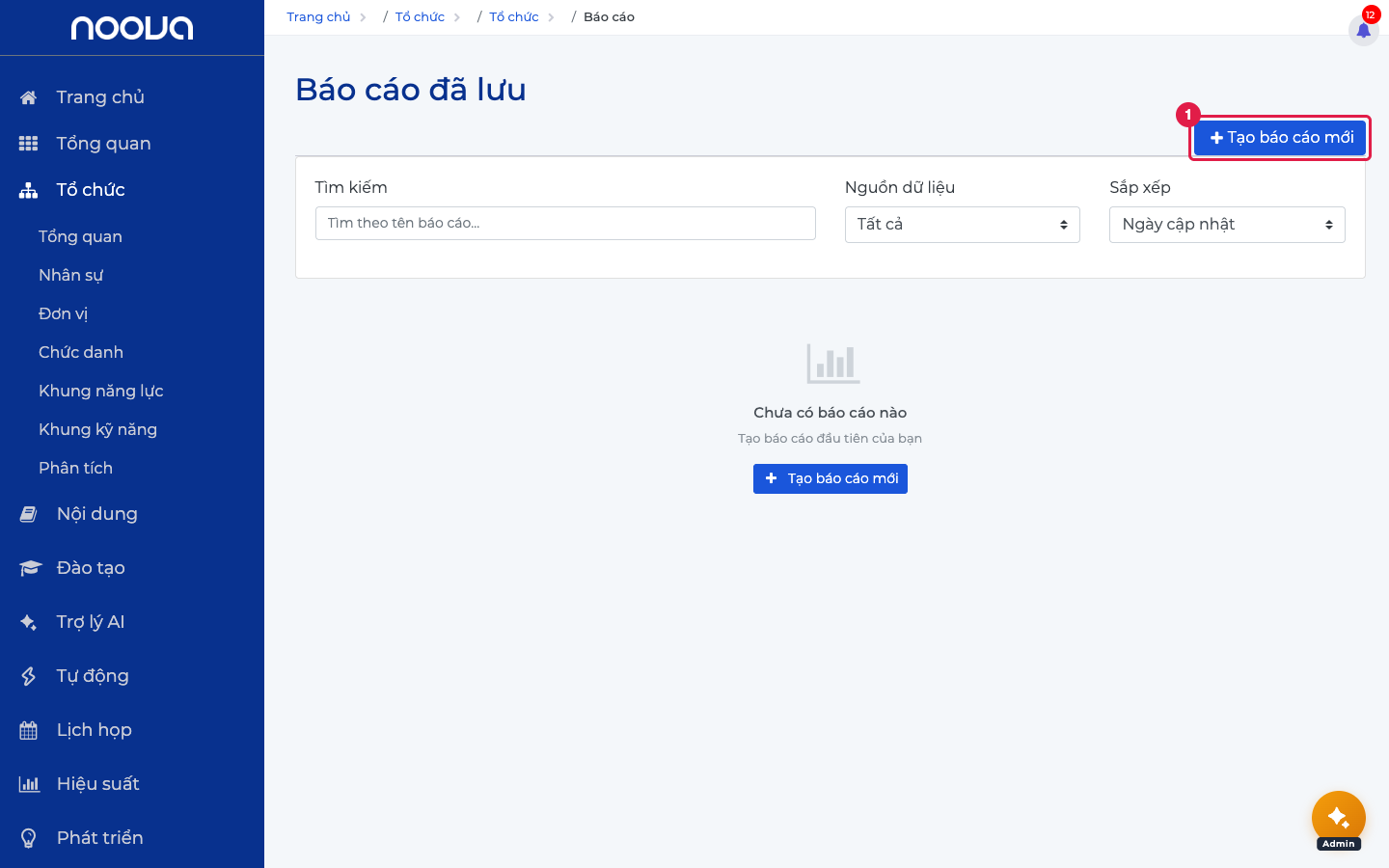Click the sparkle icon beside Trợ lý AI
This screenshot has width=1389, height=868.
[x=29, y=622]
